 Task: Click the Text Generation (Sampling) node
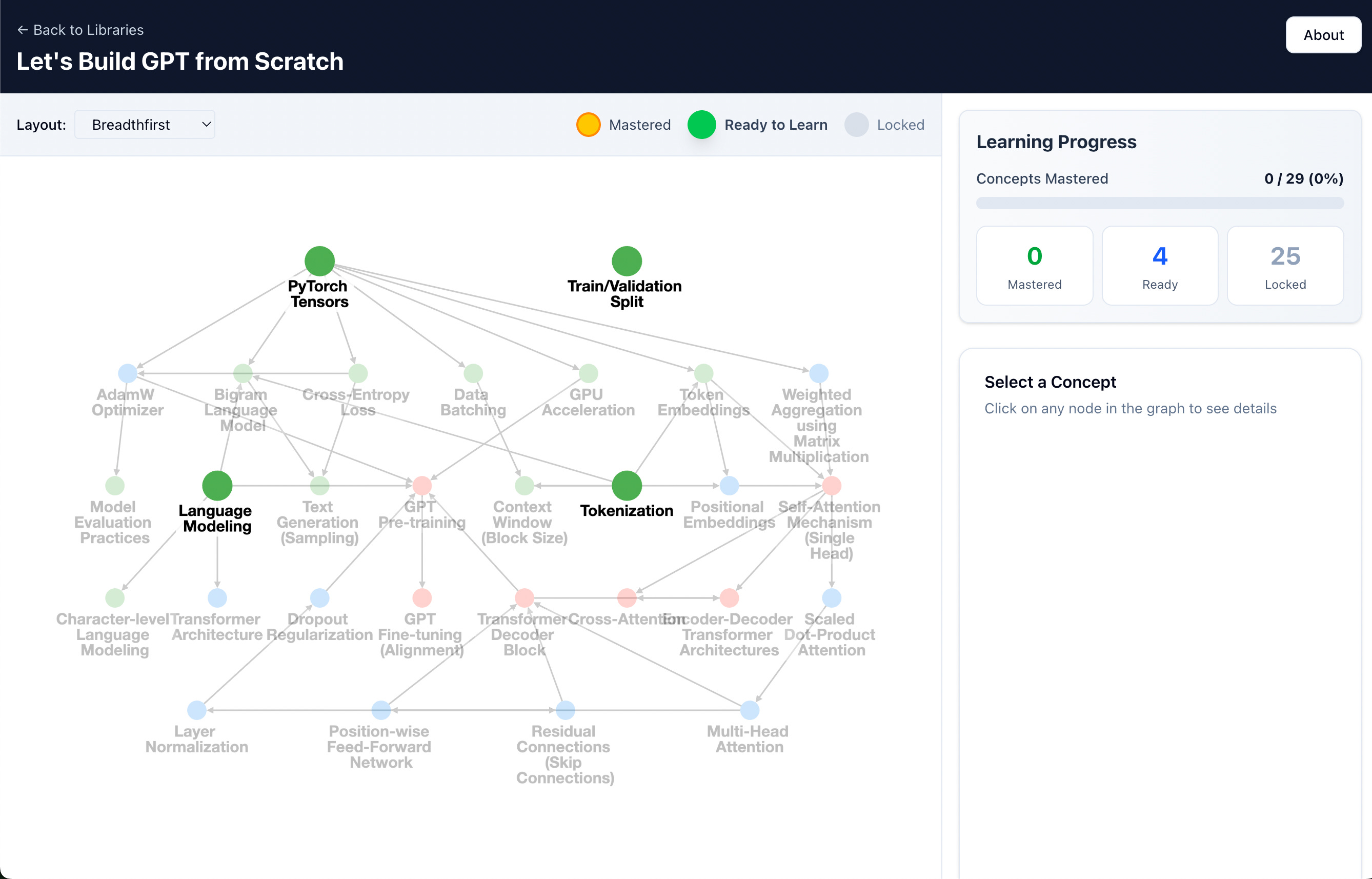point(319,486)
